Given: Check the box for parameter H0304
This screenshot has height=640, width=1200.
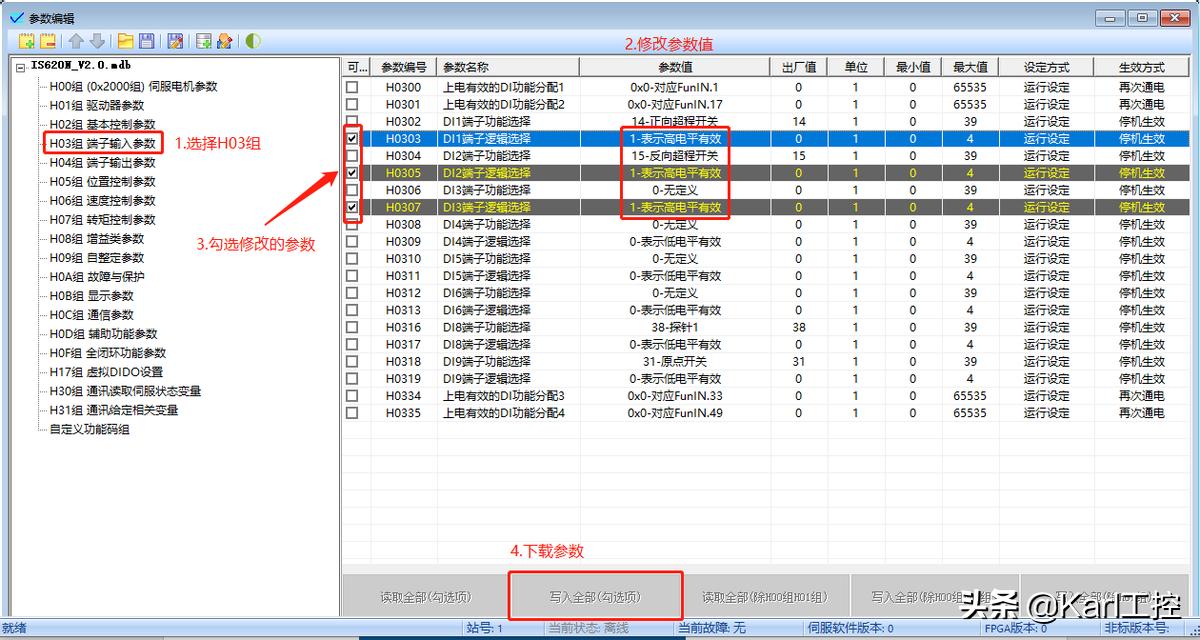Looking at the screenshot, I should 352,156.
